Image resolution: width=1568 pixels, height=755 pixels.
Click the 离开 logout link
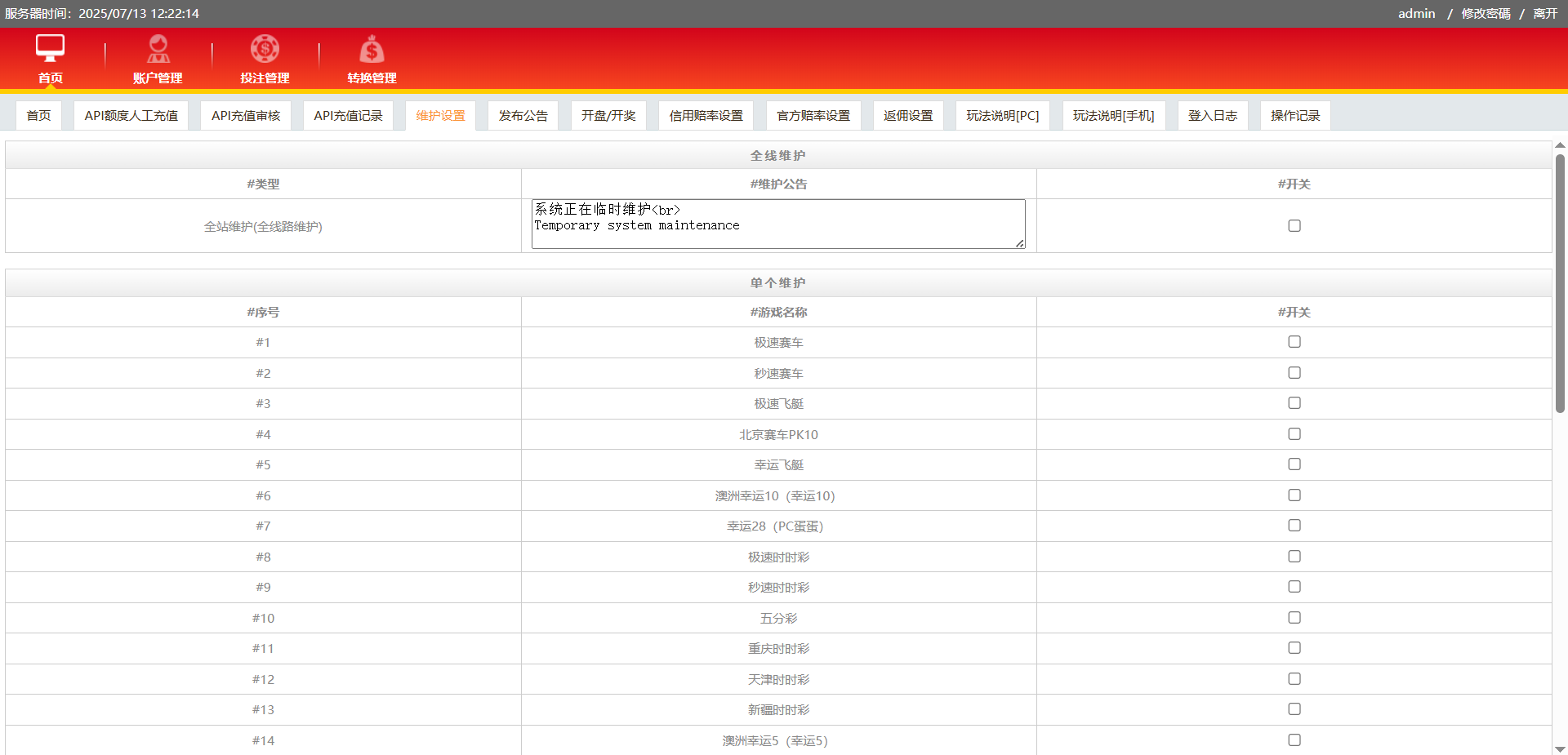[1545, 14]
